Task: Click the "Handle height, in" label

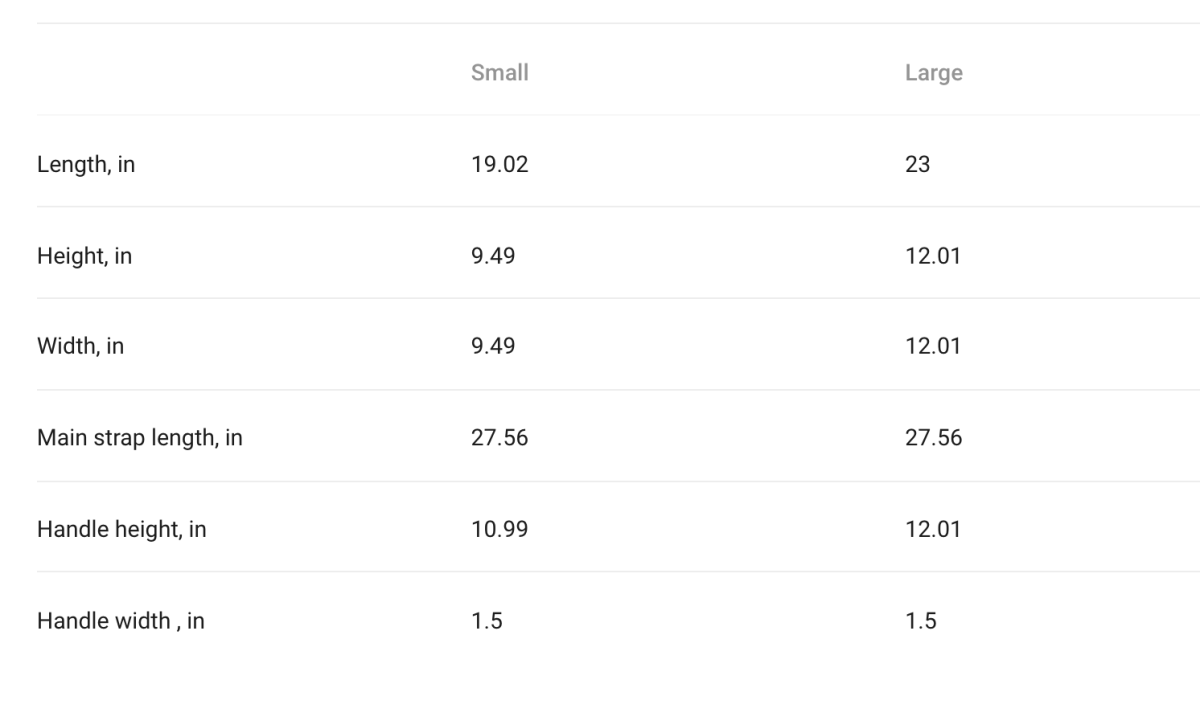Action: click(x=121, y=529)
